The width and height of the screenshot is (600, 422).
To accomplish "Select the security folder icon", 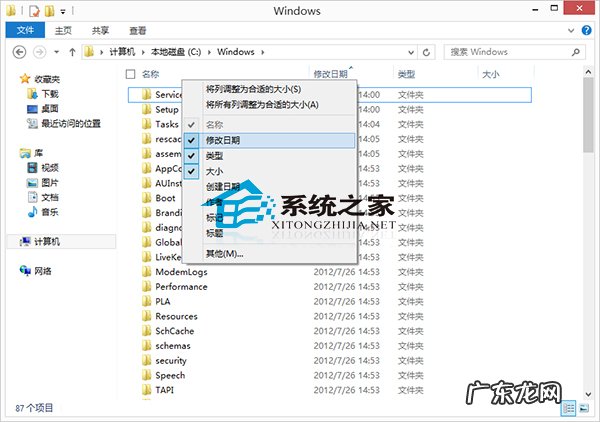I will [x=147, y=361].
